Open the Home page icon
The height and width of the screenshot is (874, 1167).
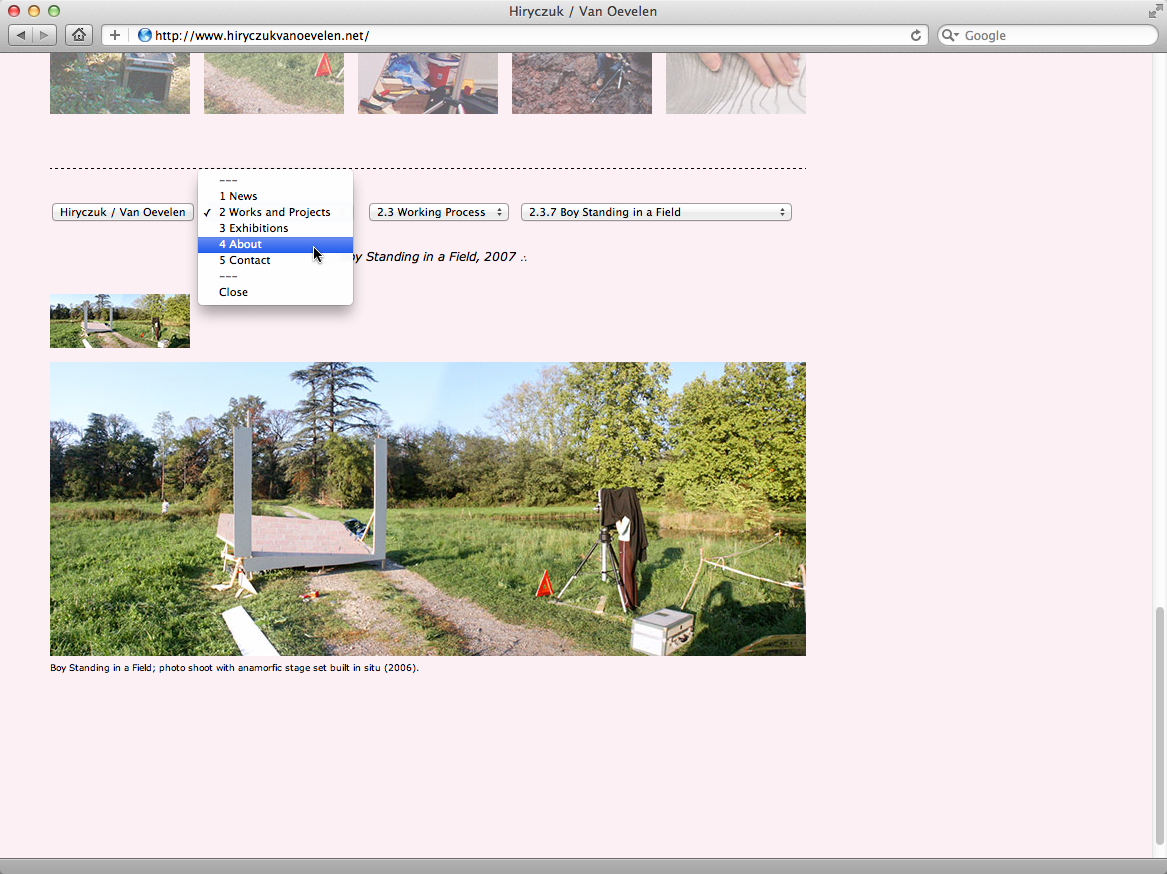point(78,35)
